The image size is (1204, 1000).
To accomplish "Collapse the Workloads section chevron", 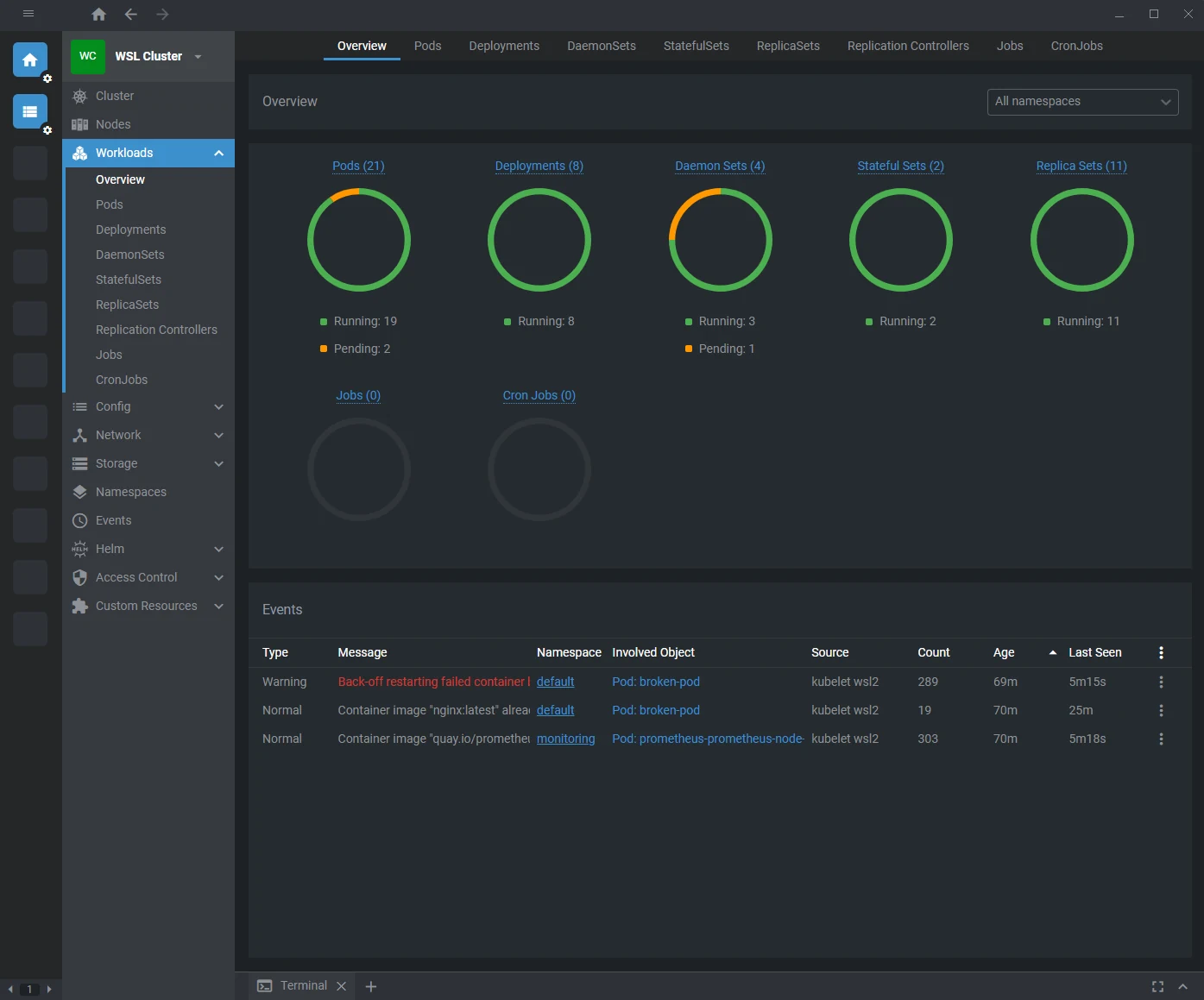I will tap(218, 153).
